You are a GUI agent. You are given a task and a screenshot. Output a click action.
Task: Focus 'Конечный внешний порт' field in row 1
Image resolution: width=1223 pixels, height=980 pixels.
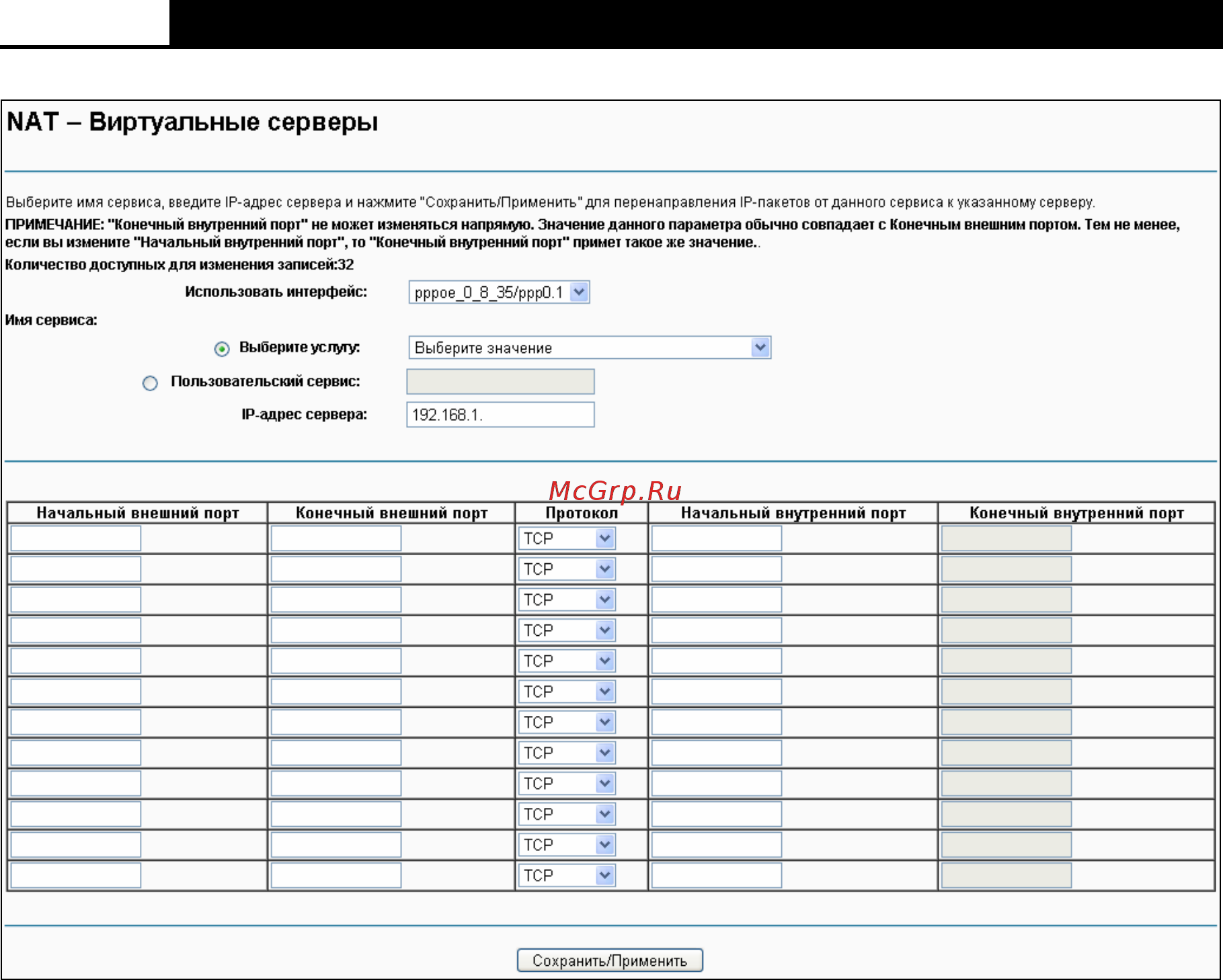point(336,538)
